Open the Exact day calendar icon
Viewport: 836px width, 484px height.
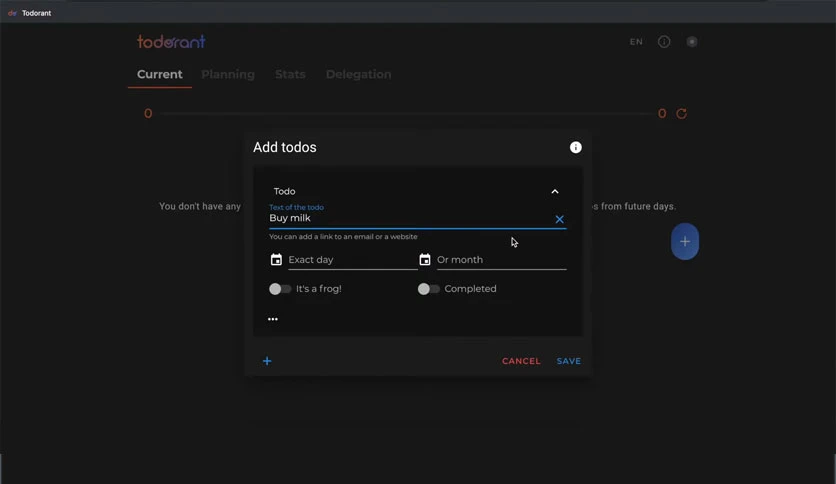(x=276, y=260)
